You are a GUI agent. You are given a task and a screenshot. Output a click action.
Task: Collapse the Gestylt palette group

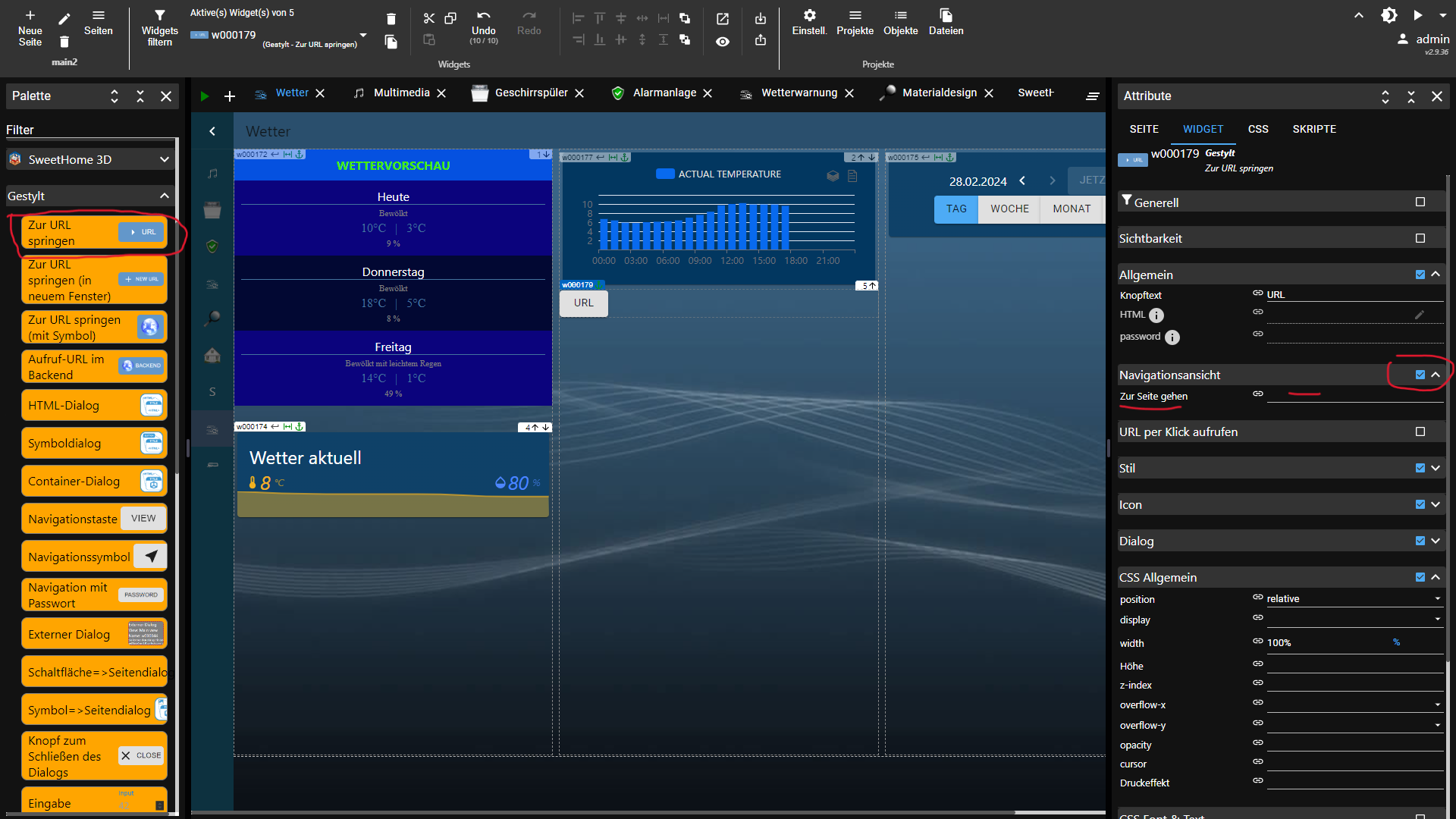(x=164, y=196)
